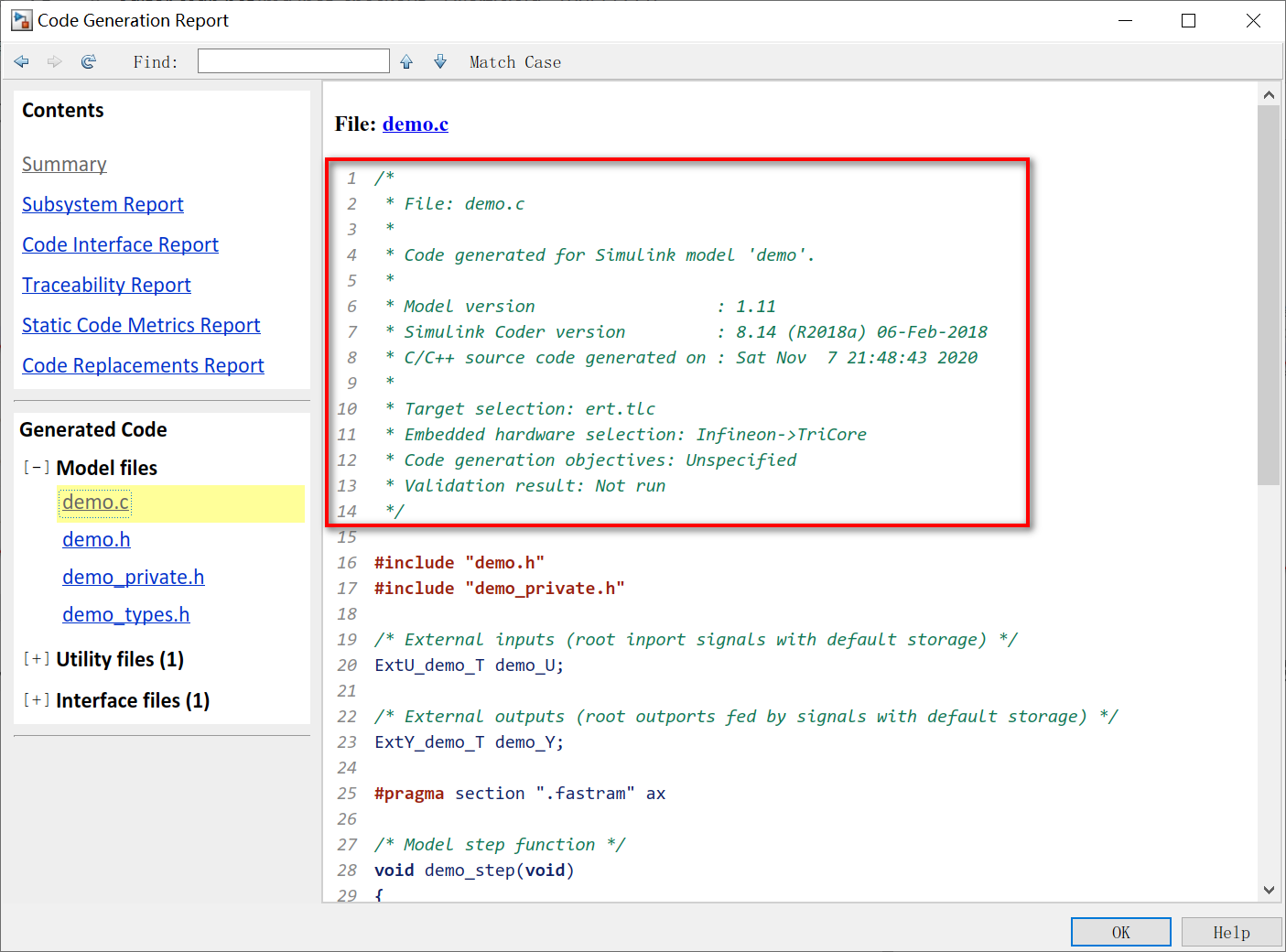Click the Help button

pos(1231,932)
